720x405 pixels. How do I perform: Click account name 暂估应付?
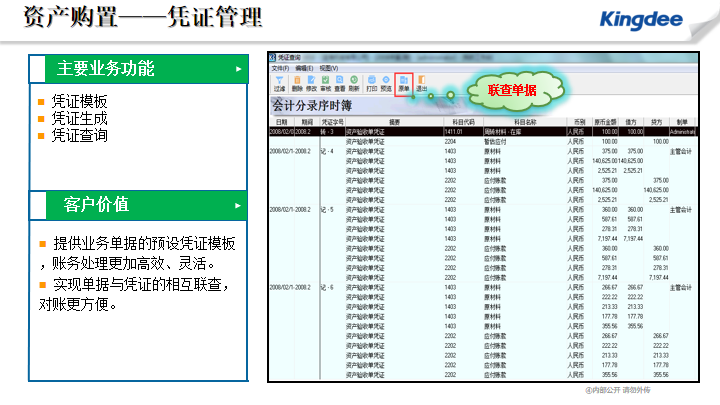pos(495,141)
